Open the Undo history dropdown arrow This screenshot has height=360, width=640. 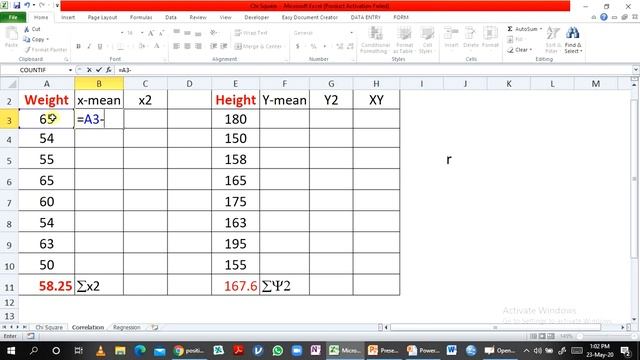pos(34,6)
